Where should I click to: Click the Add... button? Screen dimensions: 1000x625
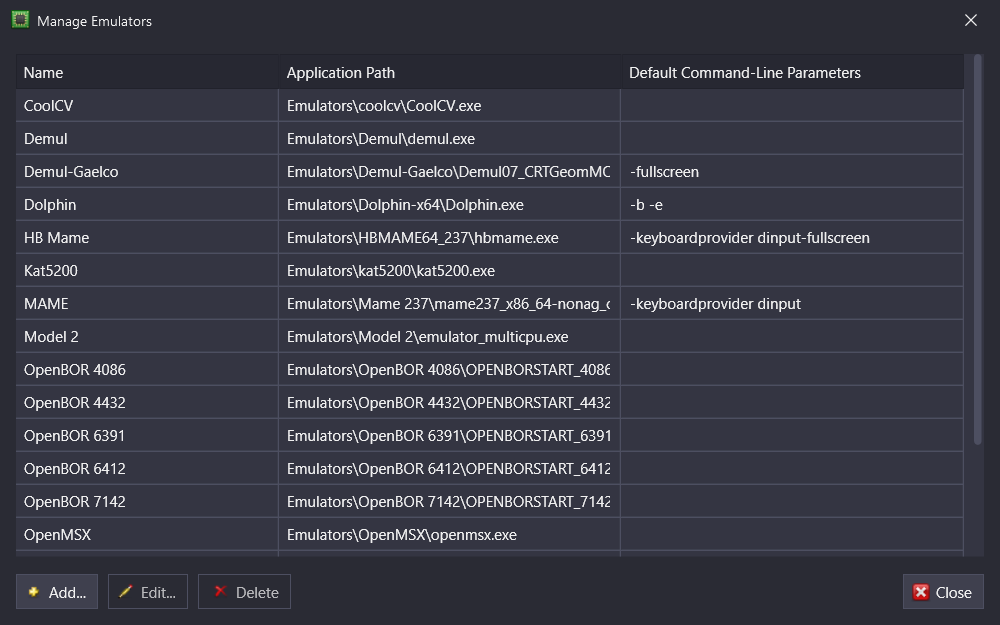(x=57, y=592)
